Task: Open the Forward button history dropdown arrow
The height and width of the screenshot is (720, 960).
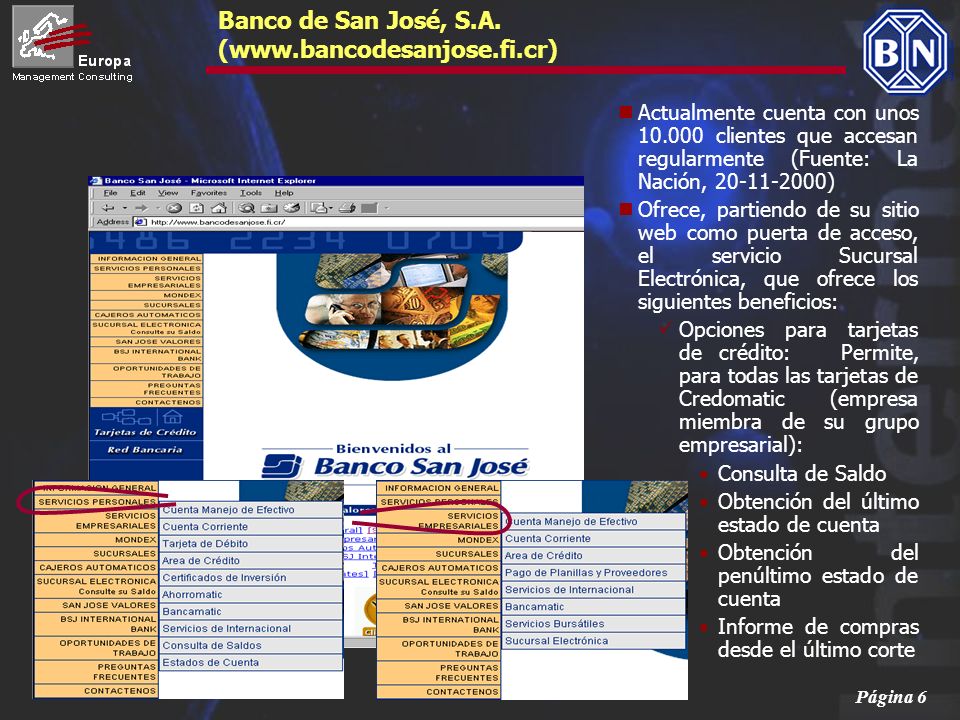Action: click(157, 208)
